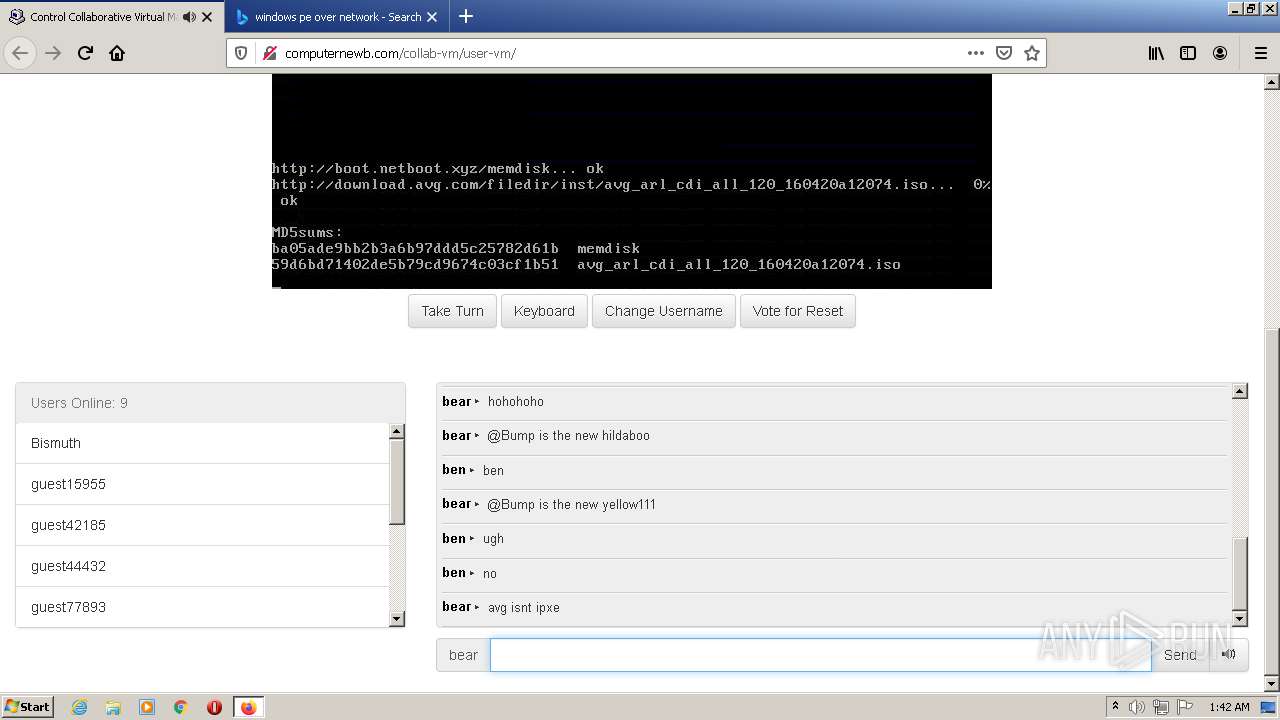Close the windows pe over network tab
Viewport: 1280px width, 720px height.
pyautogui.click(x=432, y=17)
